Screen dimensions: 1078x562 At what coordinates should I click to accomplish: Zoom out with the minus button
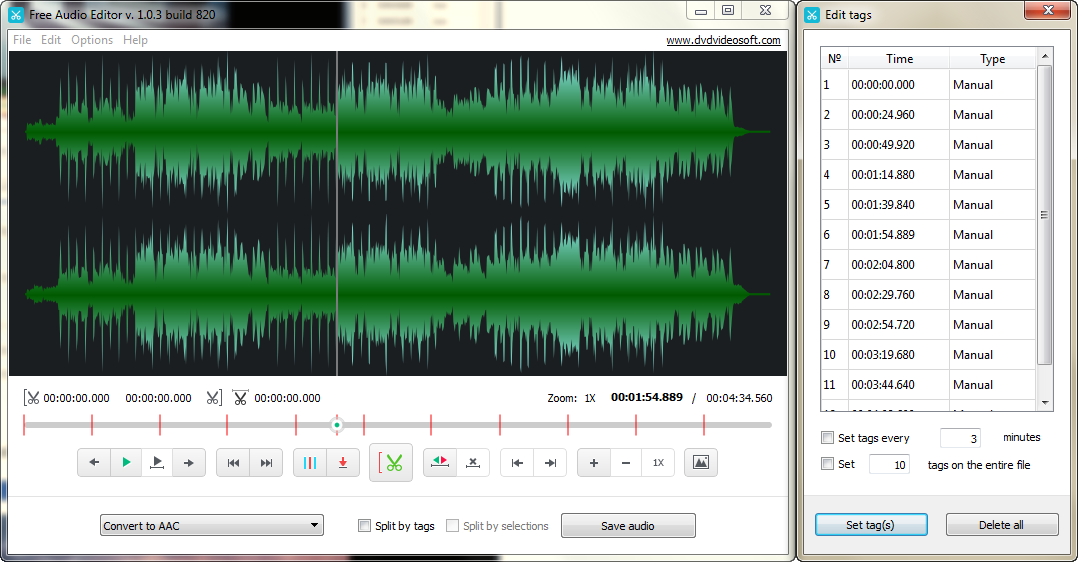point(626,463)
